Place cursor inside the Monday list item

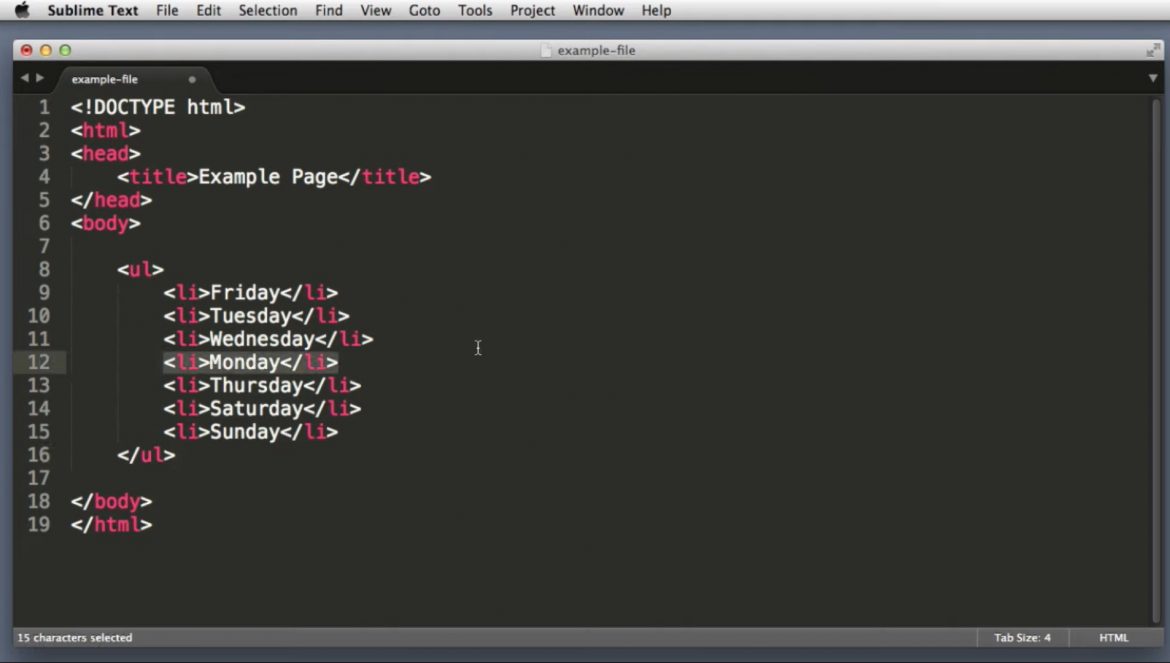pyautogui.click(x=244, y=362)
